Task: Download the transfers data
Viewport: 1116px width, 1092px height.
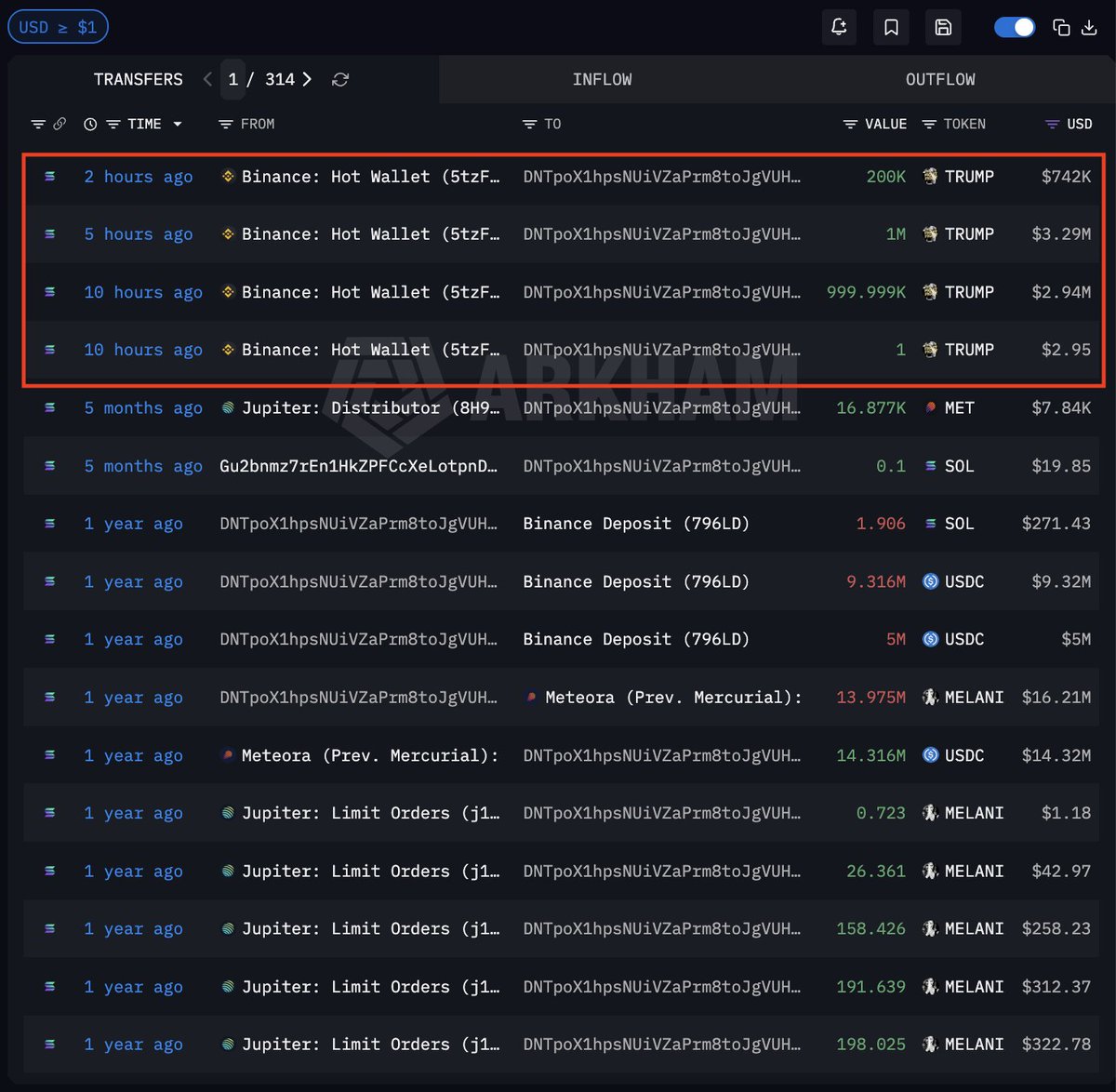Action: pyautogui.click(x=1089, y=27)
